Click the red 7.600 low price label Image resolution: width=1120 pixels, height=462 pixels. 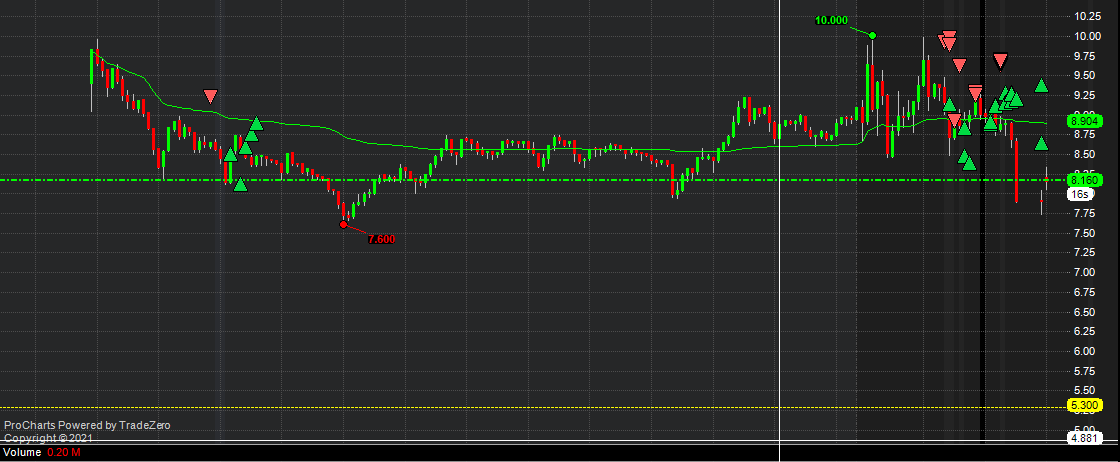[x=381, y=239]
